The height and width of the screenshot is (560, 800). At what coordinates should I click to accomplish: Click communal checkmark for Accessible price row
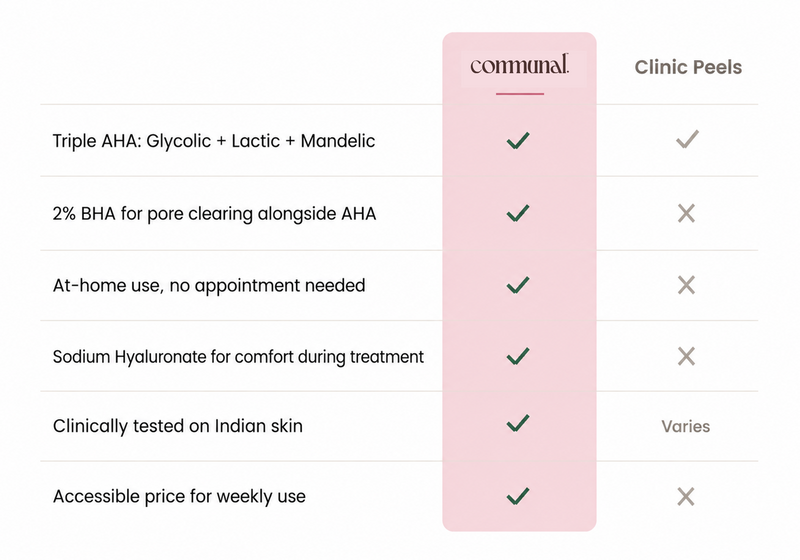pos(518,496)
